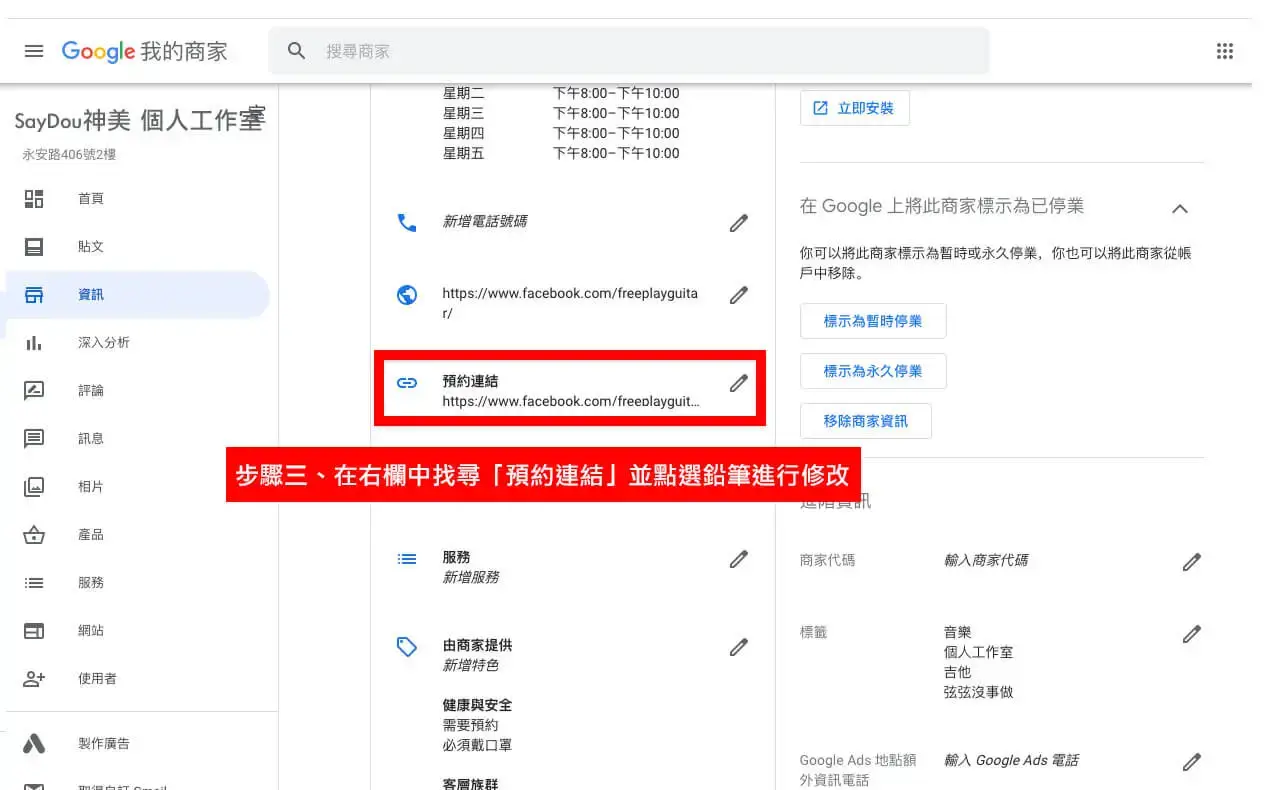The width and height of the screenshot is (1286, 790).
Task: Click the 新增特色 text
Action: [x=471, y=665]
